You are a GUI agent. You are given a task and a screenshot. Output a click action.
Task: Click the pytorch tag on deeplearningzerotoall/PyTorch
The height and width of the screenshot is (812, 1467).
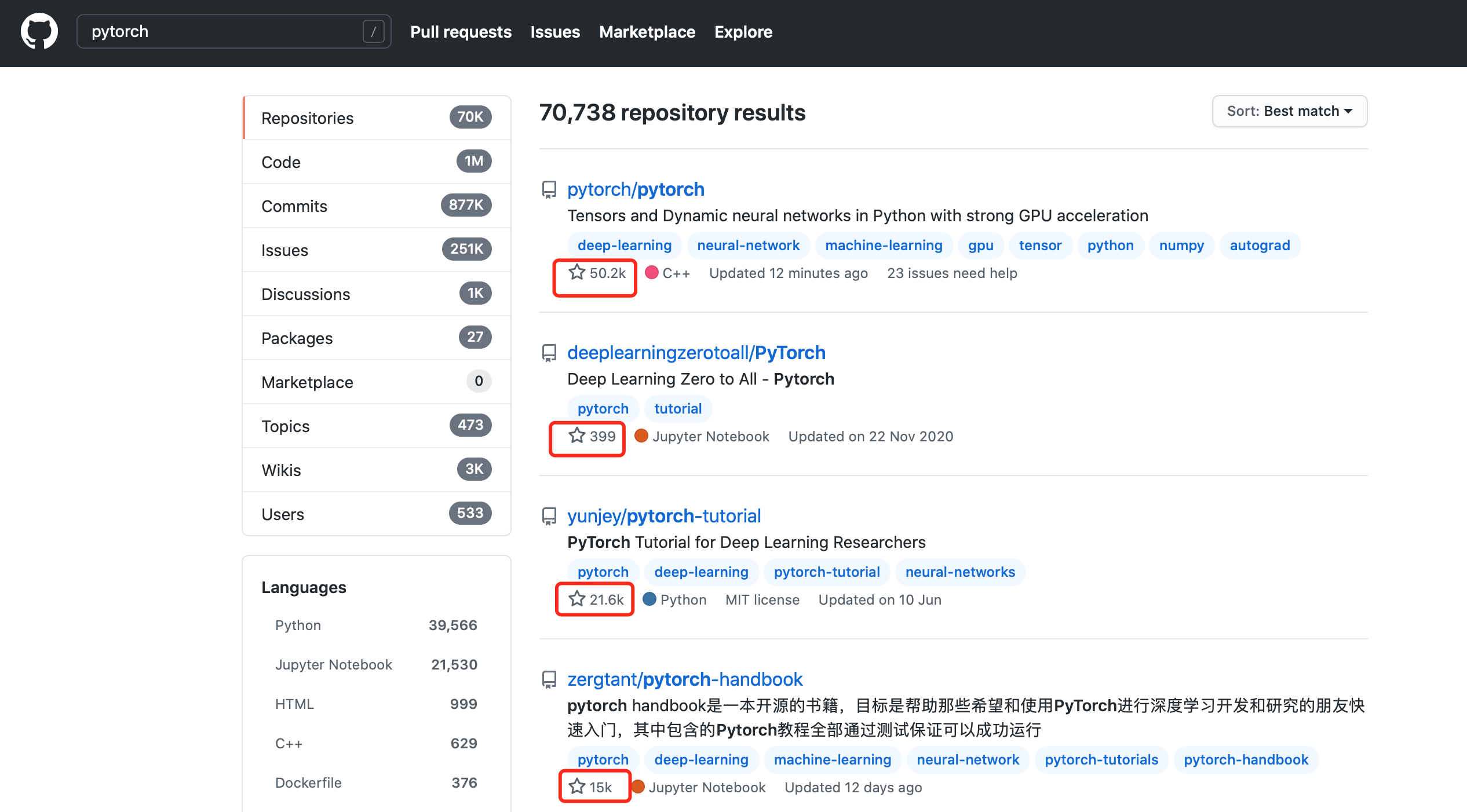point(603,409)
